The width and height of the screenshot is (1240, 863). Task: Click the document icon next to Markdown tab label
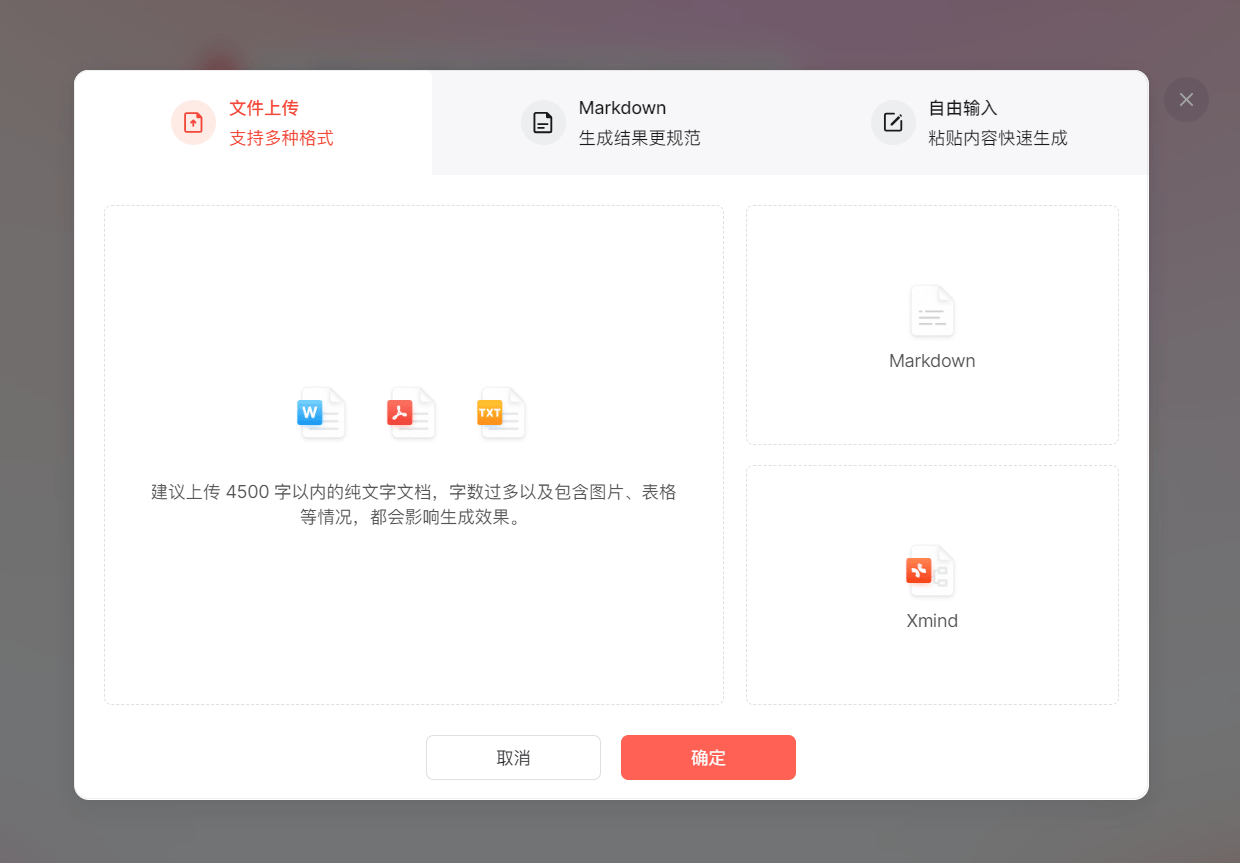(543, 122)
